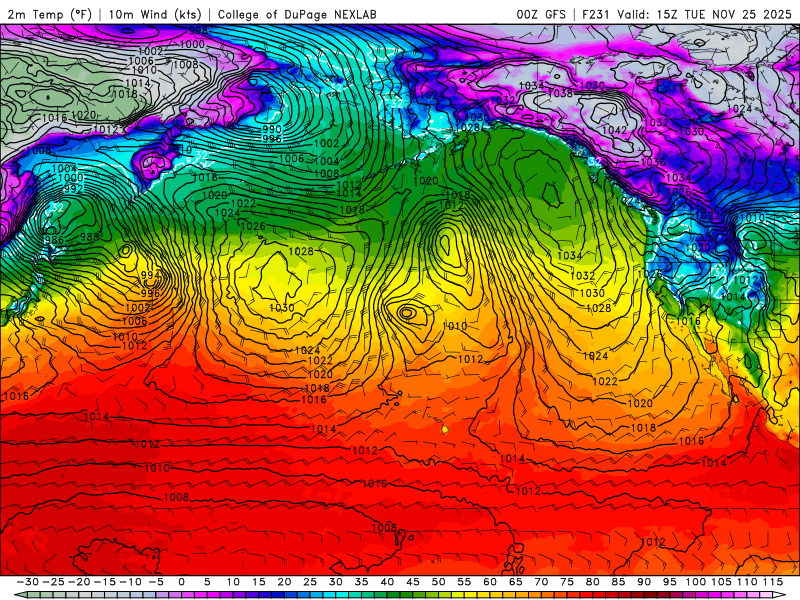Click the 60 color scale label
The height and width of the screenshot is (600, 800).
[x=490, y=582]
